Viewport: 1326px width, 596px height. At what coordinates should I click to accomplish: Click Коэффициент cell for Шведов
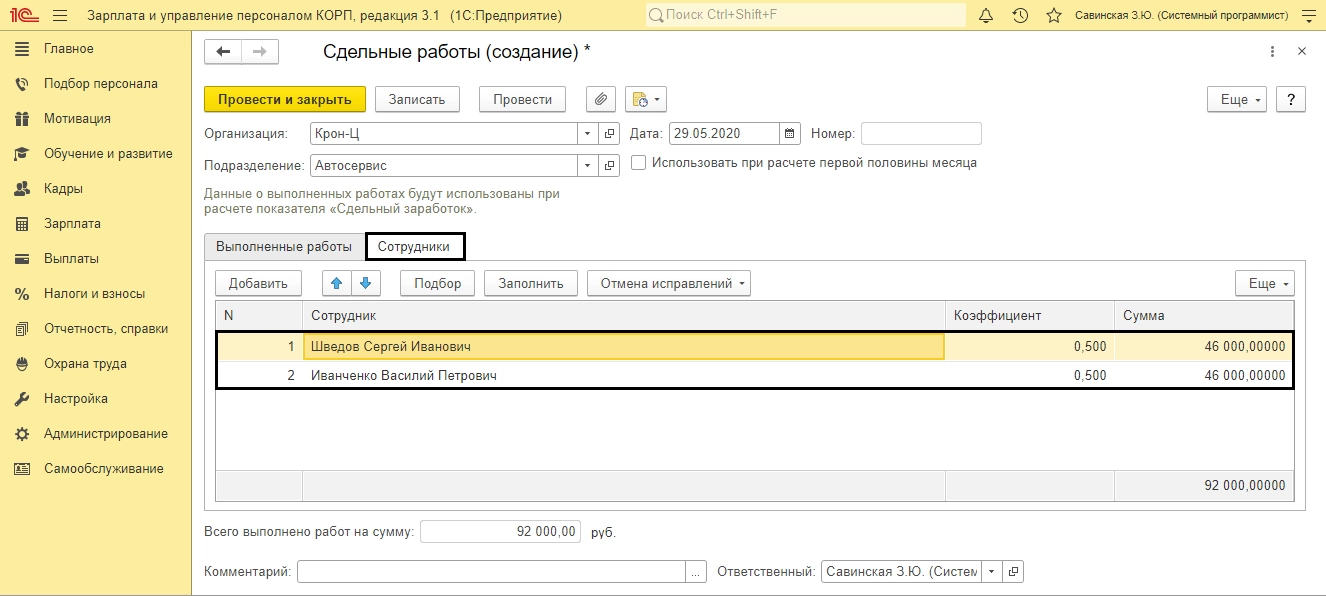1030,346
